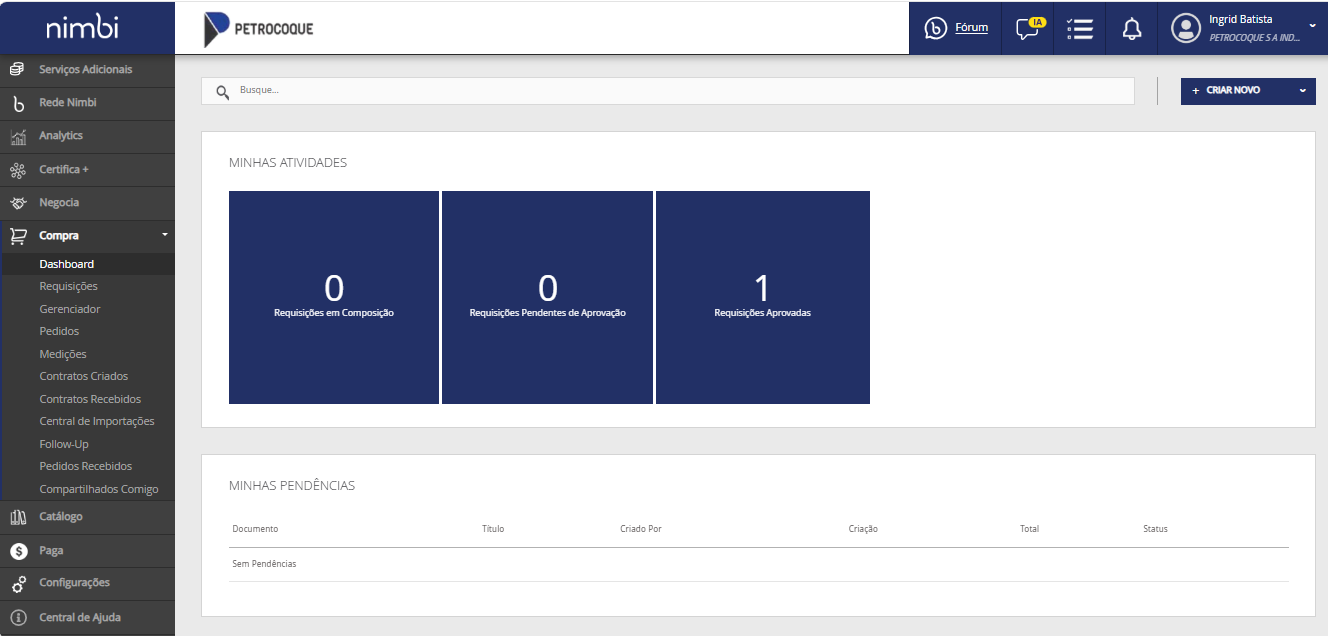The image size is (1328, 636).
Task: Click the Petrocoque company logo
Action: (258, 29)
